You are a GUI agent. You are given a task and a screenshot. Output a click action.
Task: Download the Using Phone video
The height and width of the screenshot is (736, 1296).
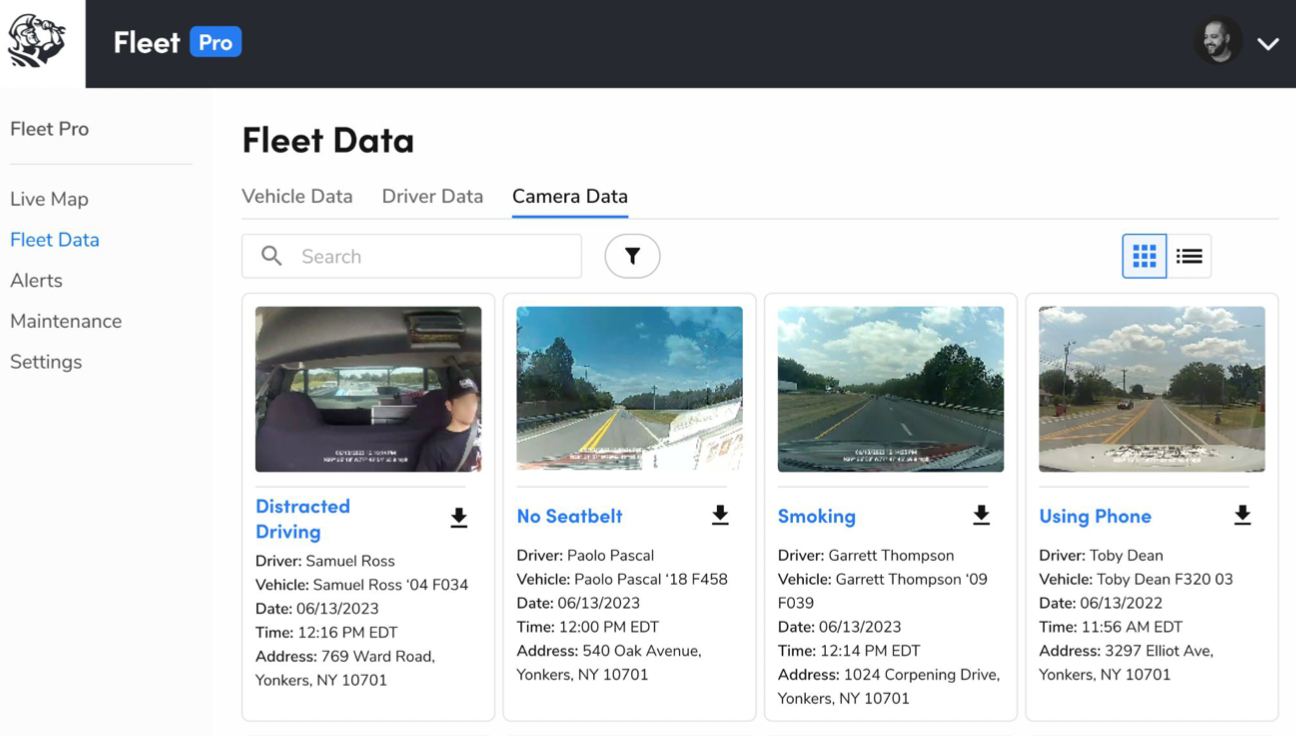(1242, 516)
